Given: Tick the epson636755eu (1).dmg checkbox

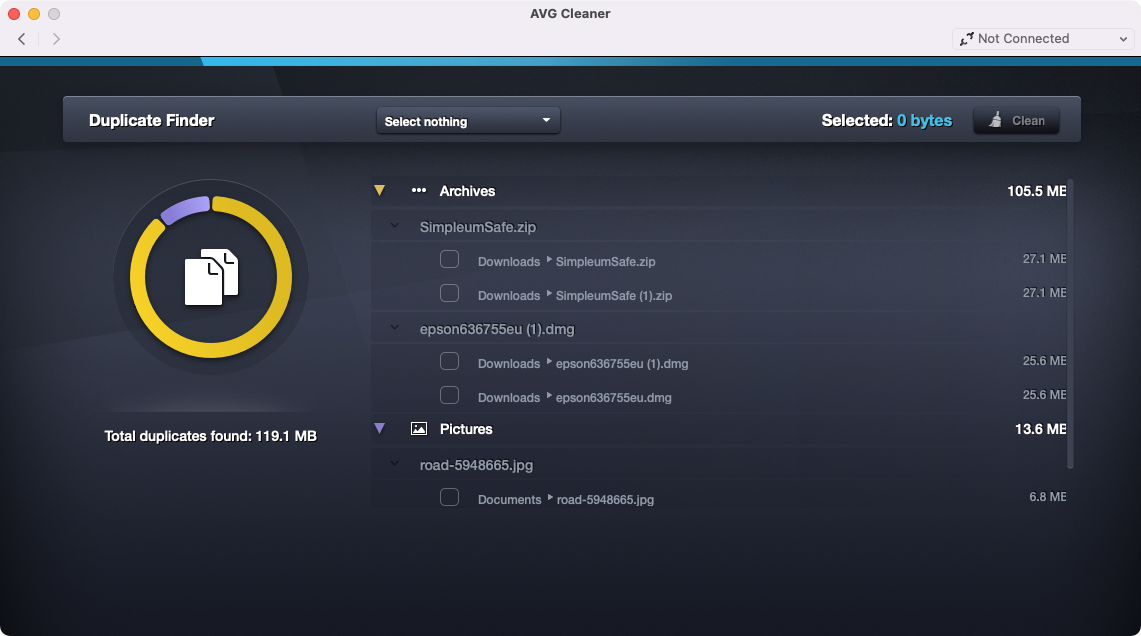Looking at the screenshot, I should coord(450,362).
